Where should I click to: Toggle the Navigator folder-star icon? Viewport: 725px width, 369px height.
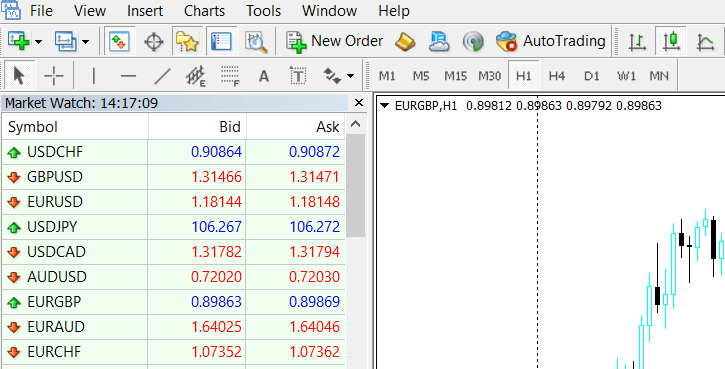(187, 41)
